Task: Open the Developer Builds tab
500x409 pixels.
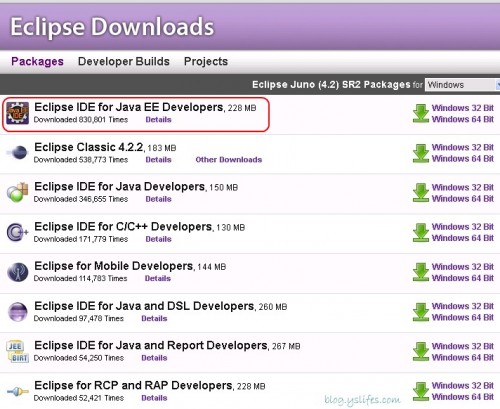Action: tap(124, 61)
